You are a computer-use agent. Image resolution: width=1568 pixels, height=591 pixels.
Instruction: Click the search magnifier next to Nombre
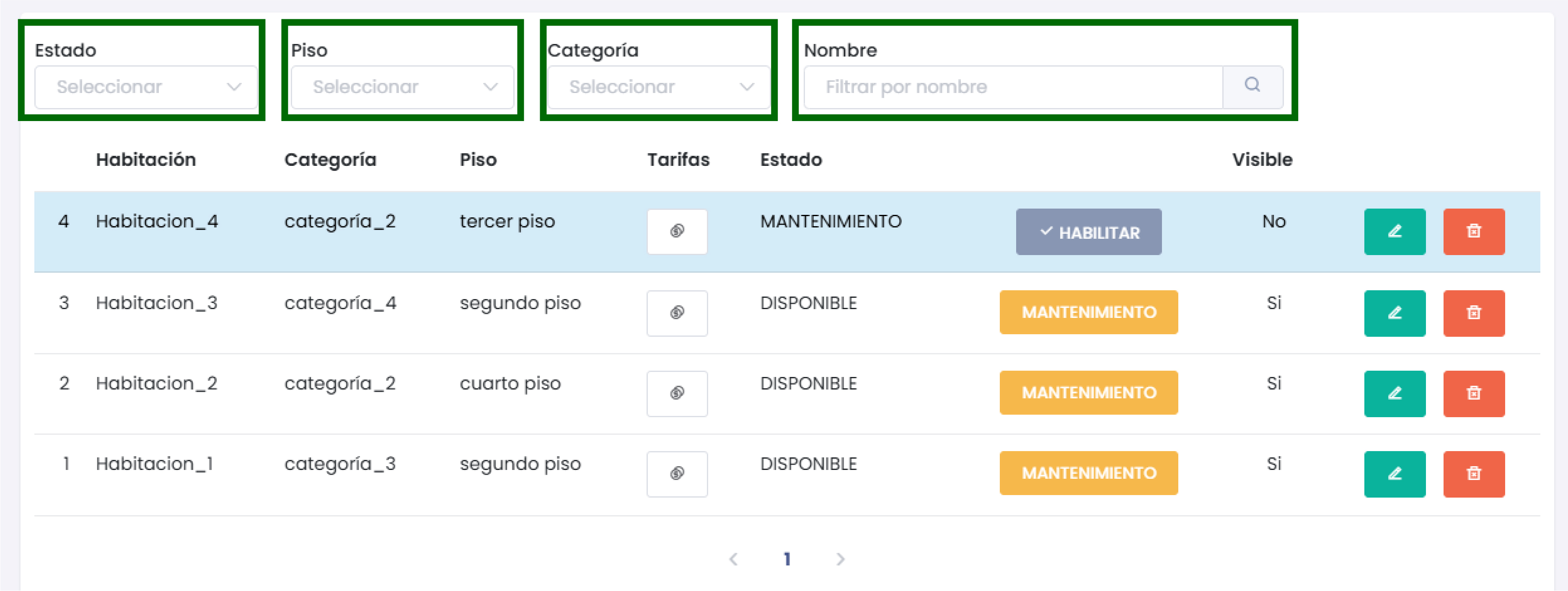tap(1252, 86)
